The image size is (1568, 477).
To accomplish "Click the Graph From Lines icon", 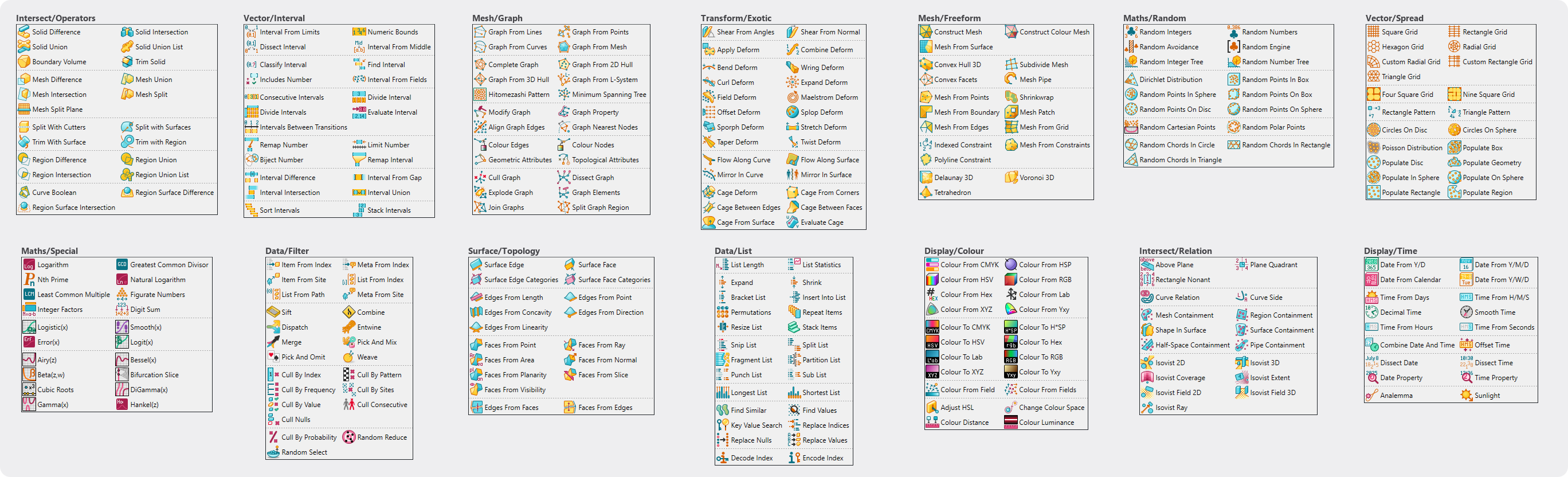I will click(480, 32).
